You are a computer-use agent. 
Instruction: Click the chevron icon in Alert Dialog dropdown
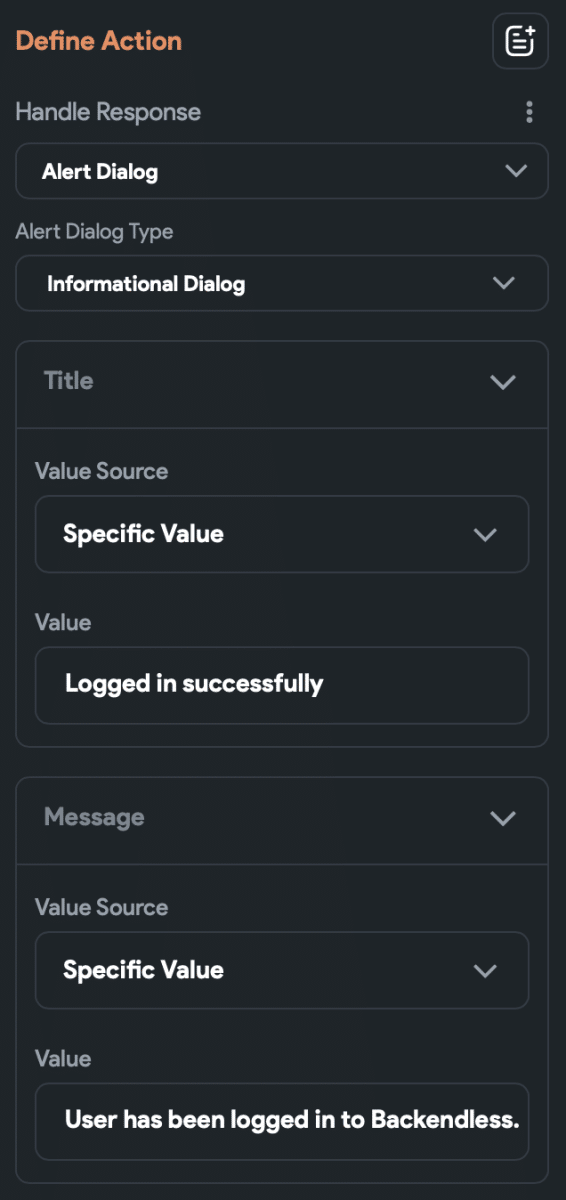(516, 171)
